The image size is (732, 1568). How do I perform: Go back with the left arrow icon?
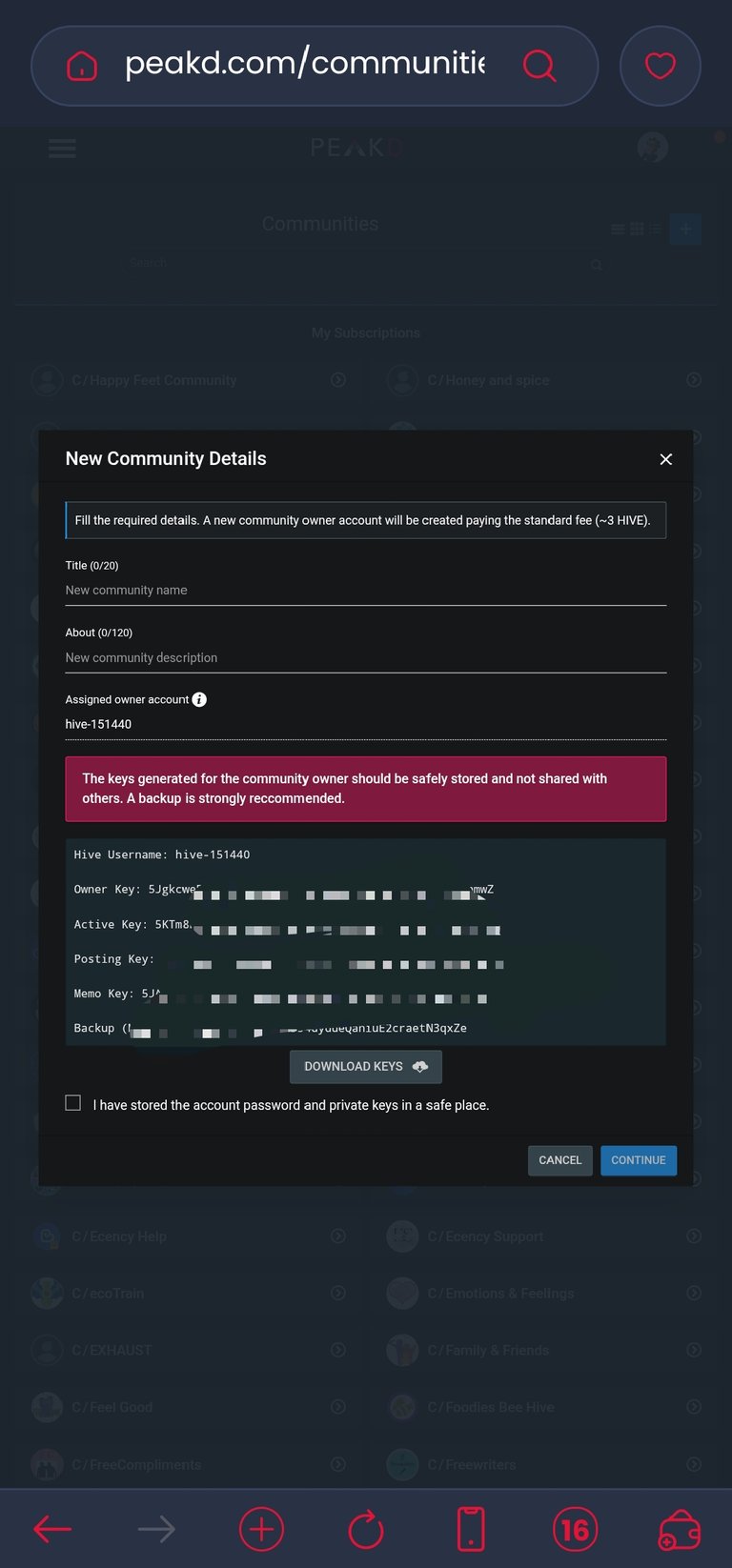tap(52, 1530)
